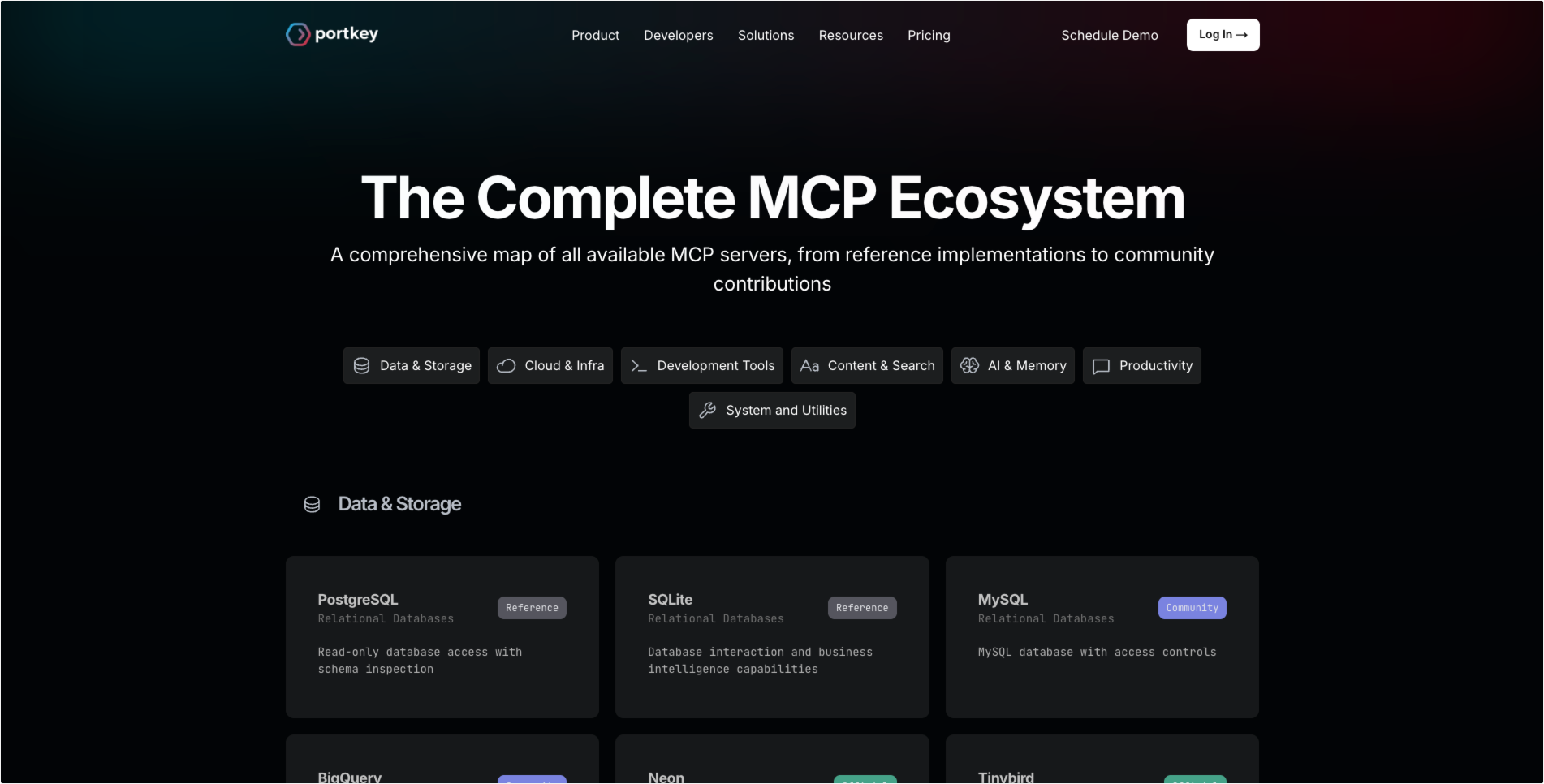Click the Aa icon in Content & Search chip
The width and height of the screenshot is (1544, 784).
[x=809, y=366]
